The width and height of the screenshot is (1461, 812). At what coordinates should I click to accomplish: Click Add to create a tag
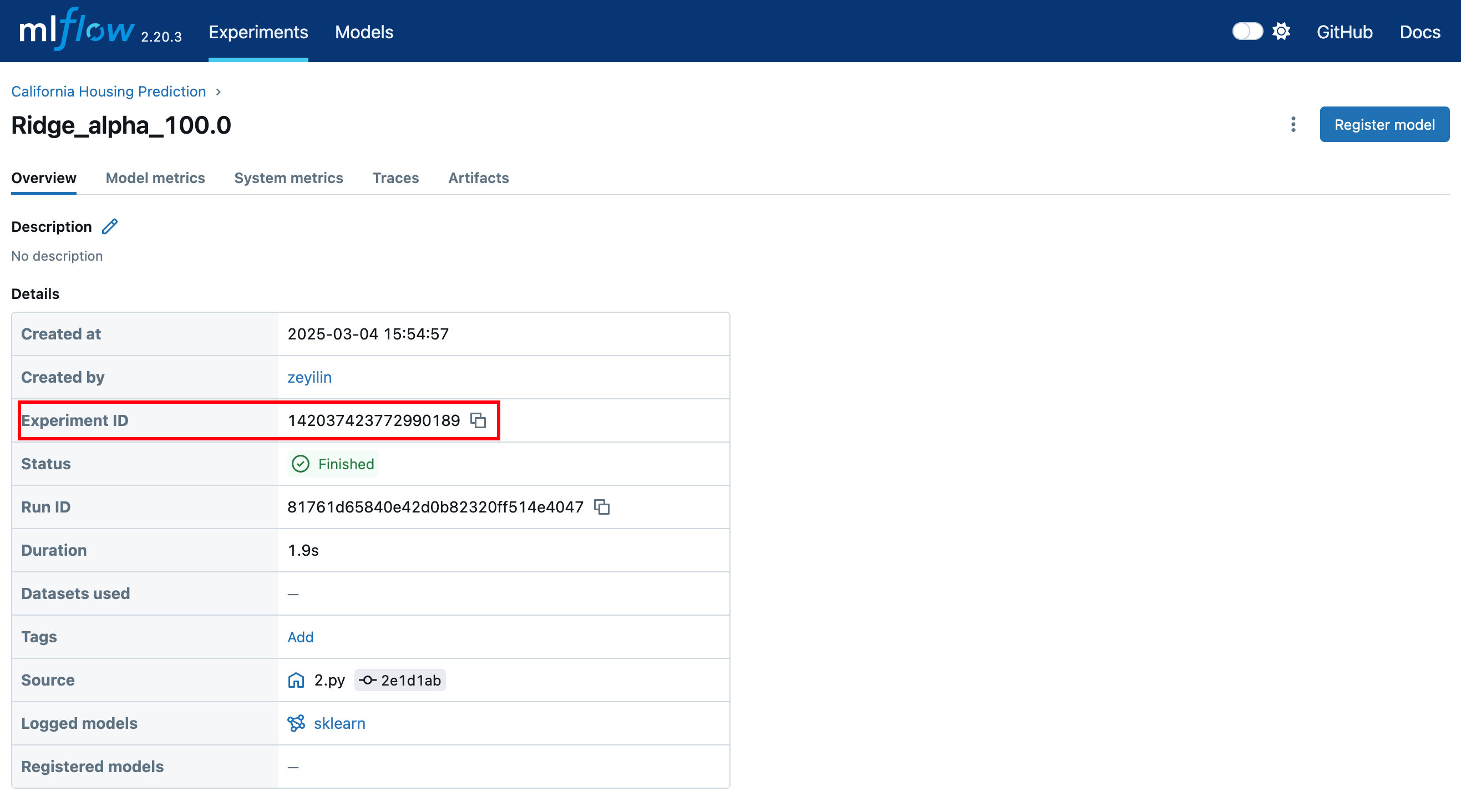[300, 637]
